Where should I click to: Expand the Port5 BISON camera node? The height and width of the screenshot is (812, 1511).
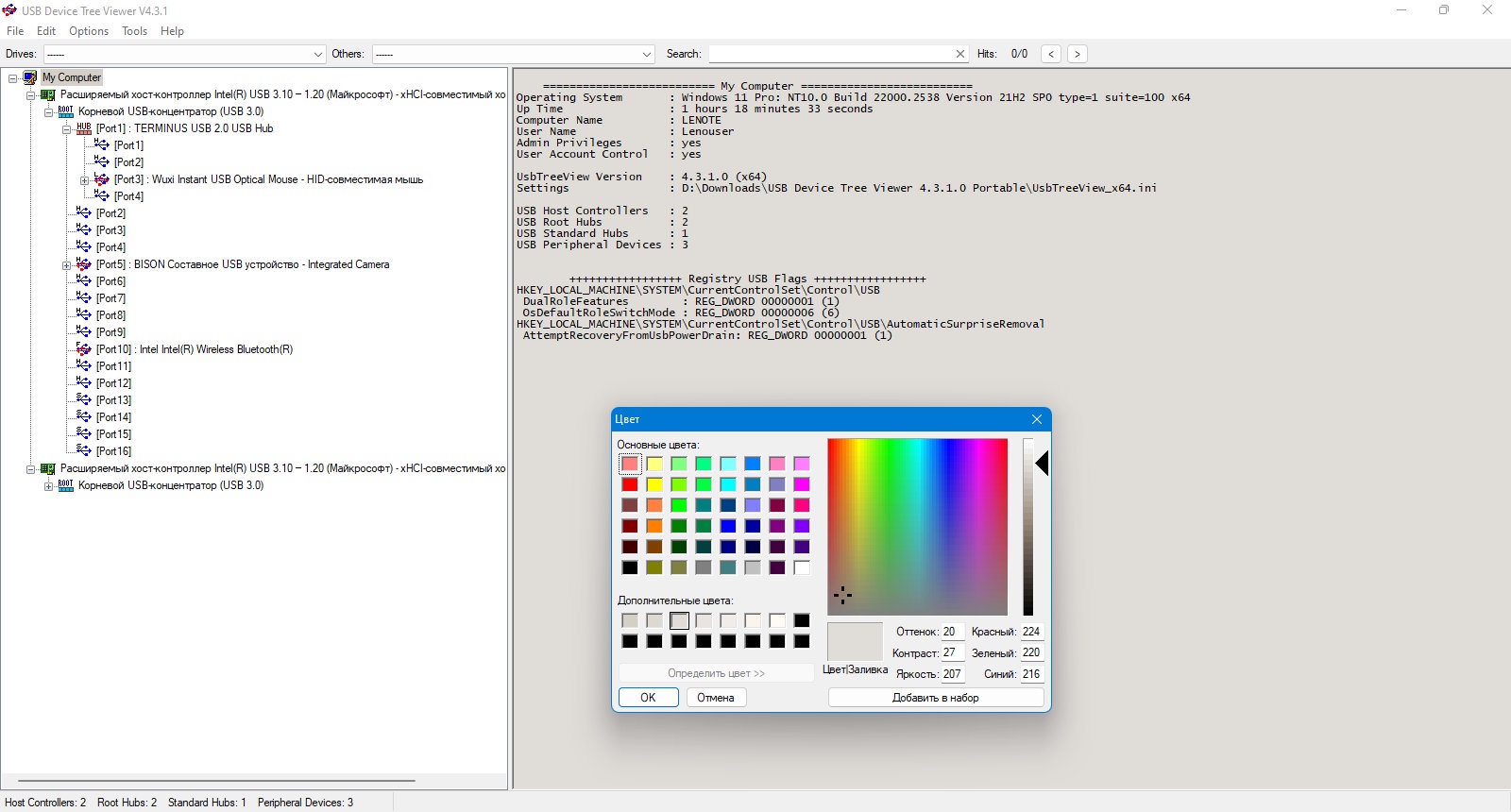click(x=67, y=265)
